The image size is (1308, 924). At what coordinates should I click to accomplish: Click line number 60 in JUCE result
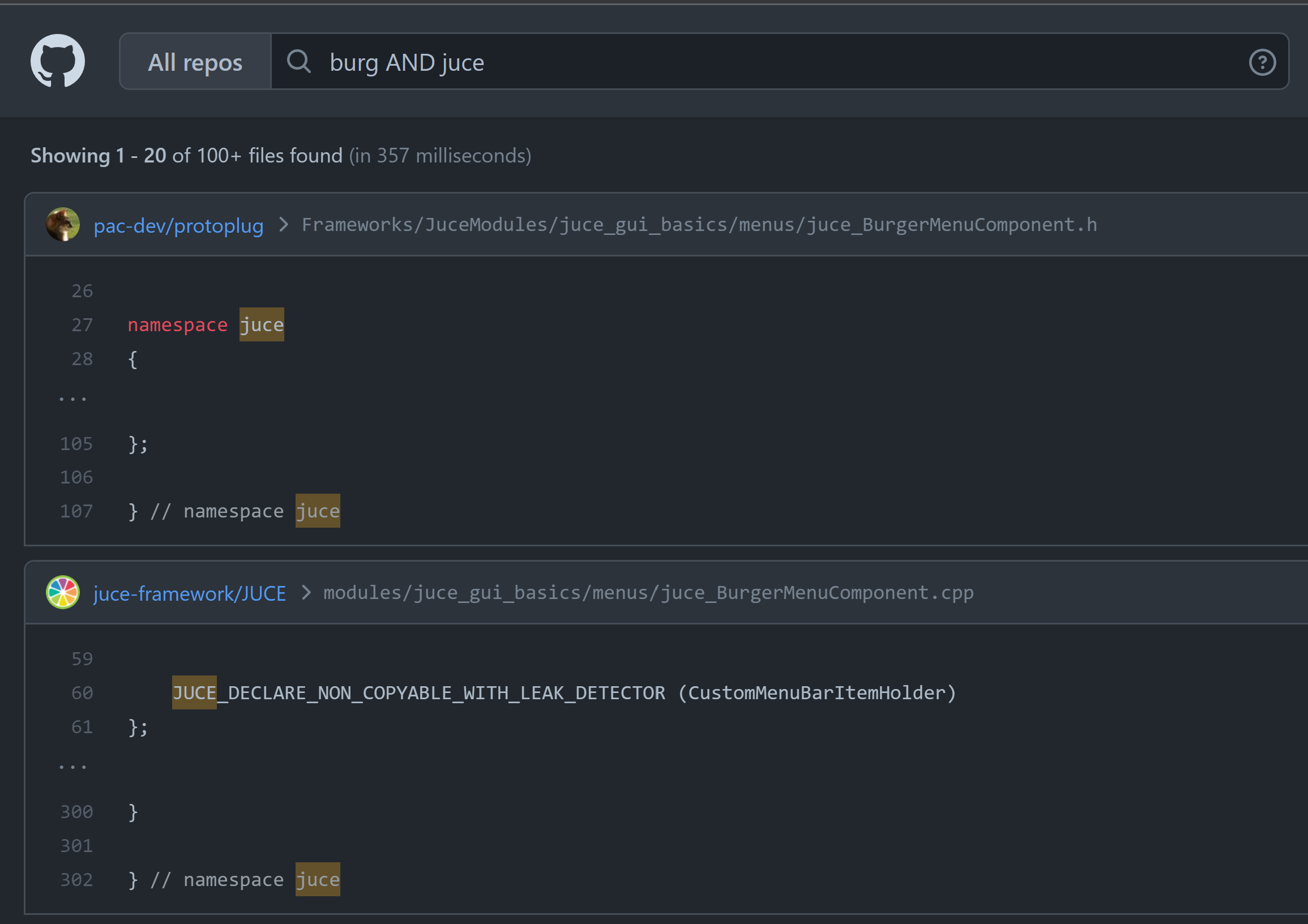pos(82,692)
